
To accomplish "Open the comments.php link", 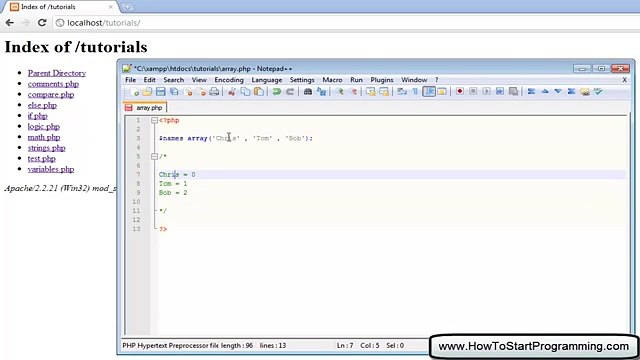I will 53,84.
